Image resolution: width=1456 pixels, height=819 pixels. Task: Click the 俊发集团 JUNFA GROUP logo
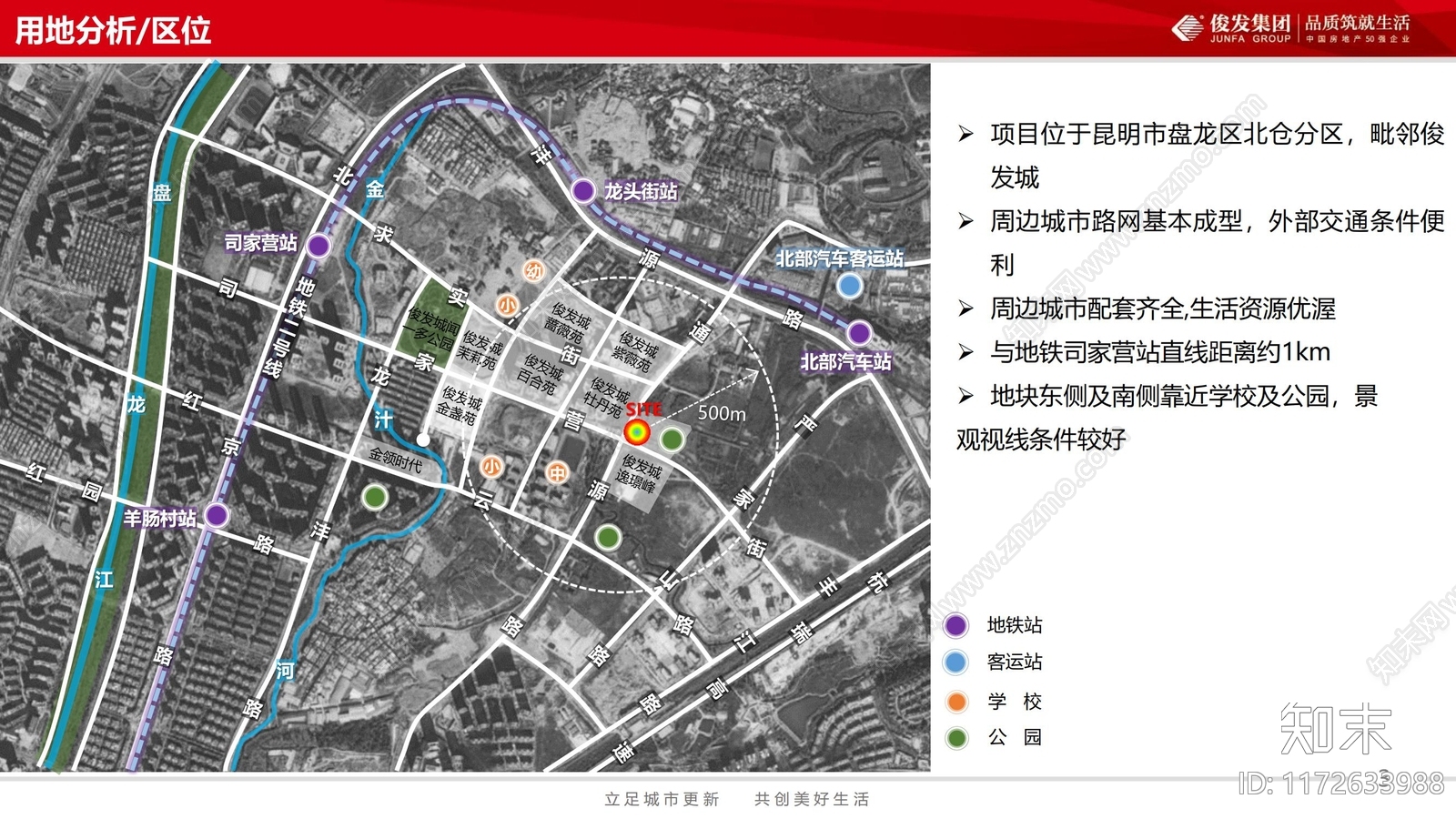1232,28
